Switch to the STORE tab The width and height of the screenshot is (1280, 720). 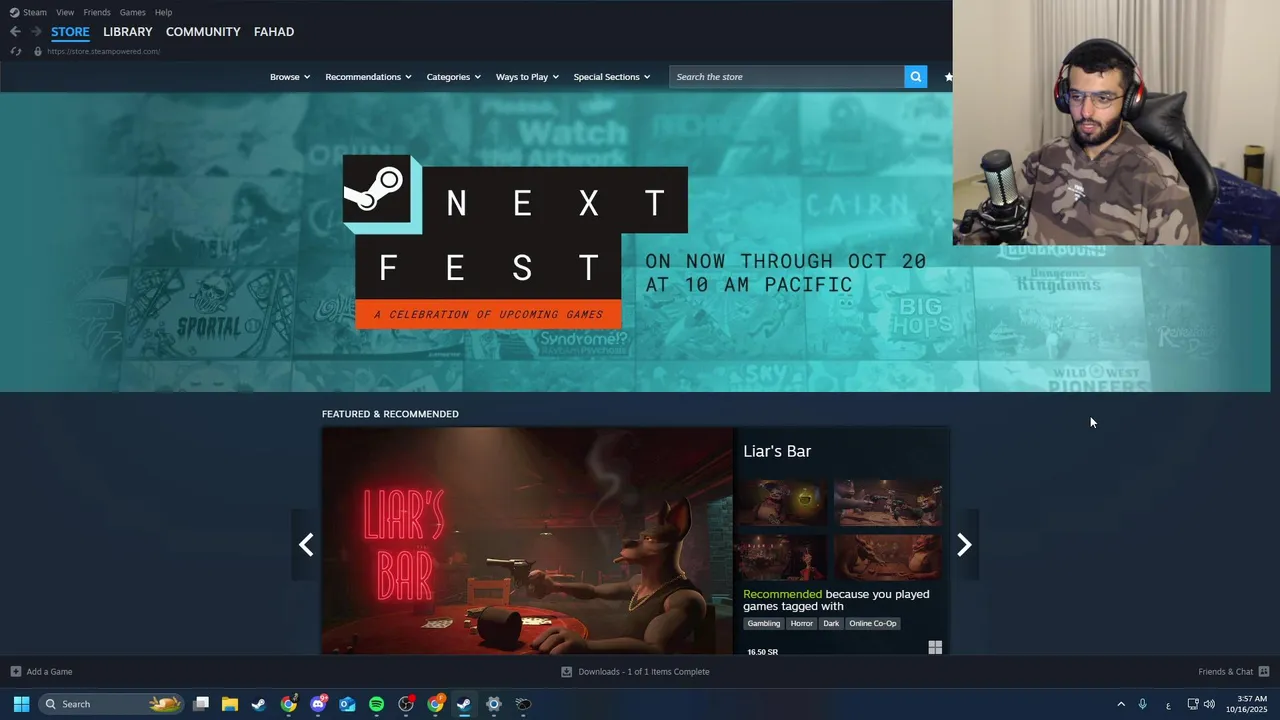(70, 32)
